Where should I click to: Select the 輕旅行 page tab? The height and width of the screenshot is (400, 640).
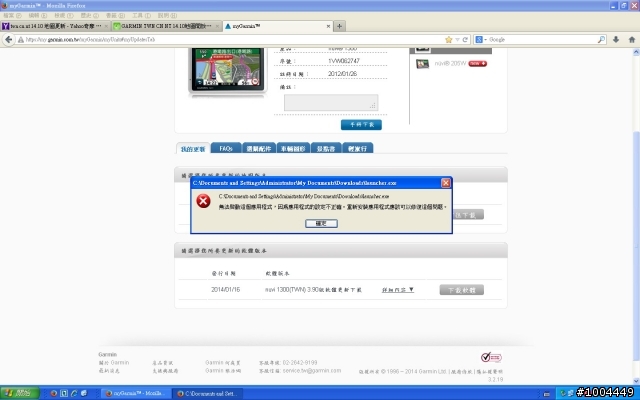[x=358, y=148]
